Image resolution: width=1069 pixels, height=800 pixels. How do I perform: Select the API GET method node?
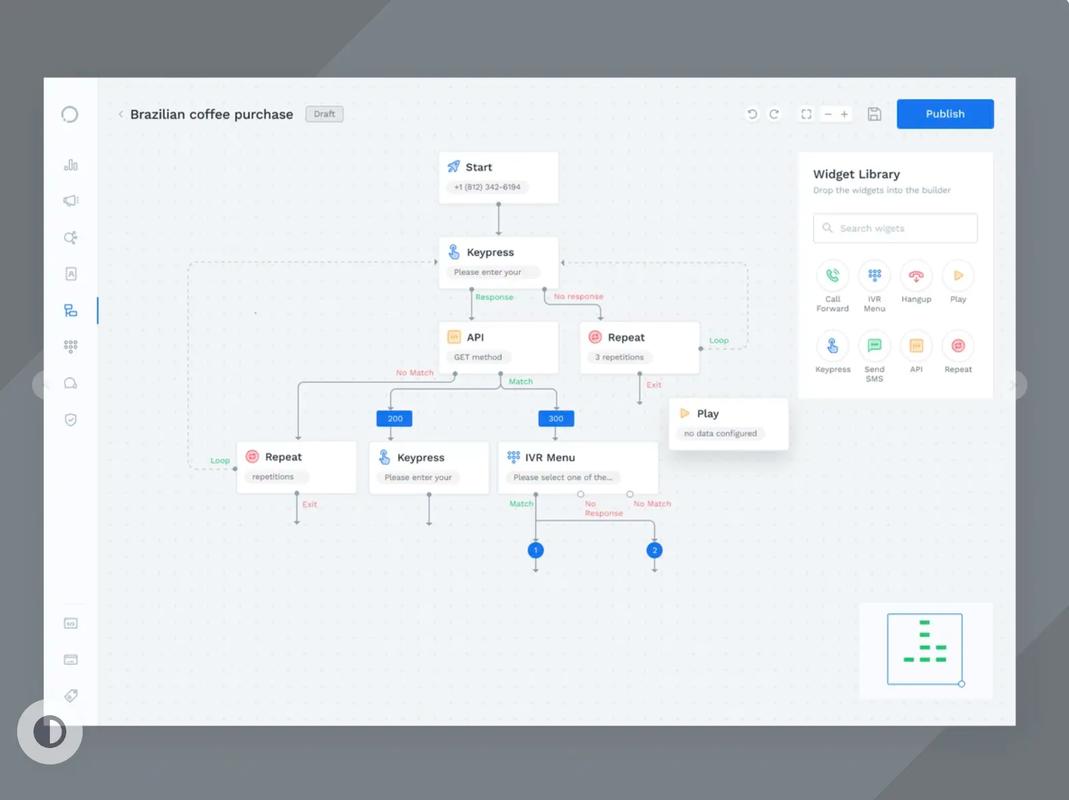(498, 347)
